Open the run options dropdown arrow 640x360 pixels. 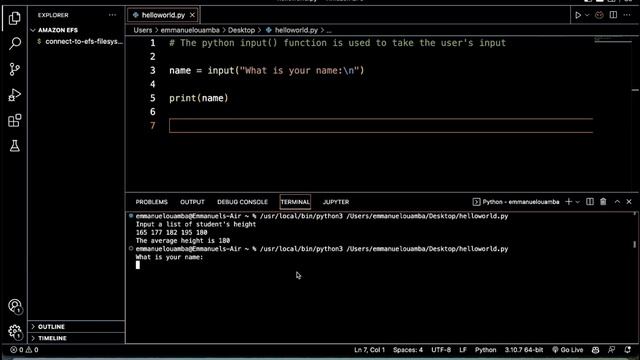click(587, 15)
